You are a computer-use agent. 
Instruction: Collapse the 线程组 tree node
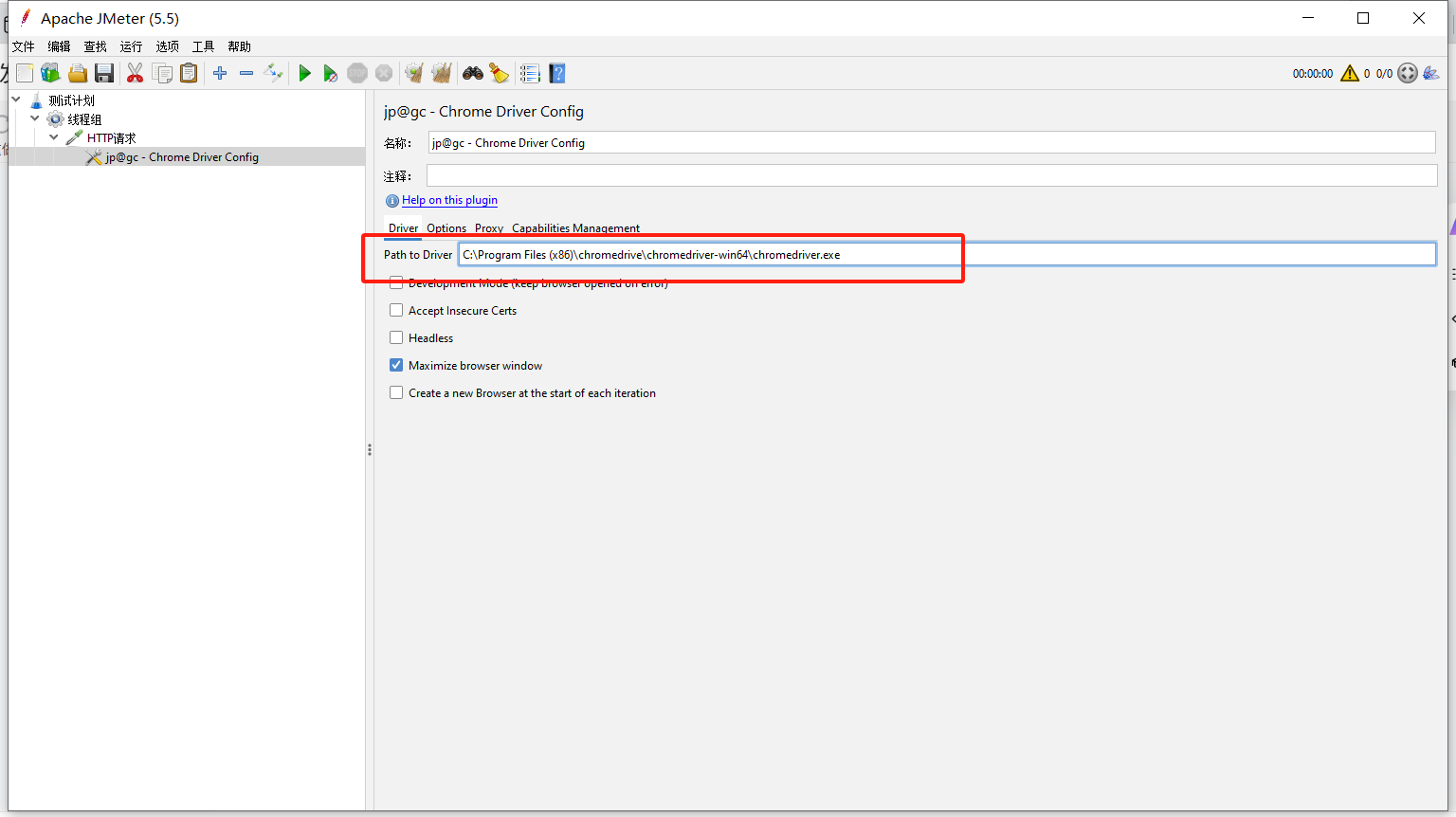(x=34, y=118)
